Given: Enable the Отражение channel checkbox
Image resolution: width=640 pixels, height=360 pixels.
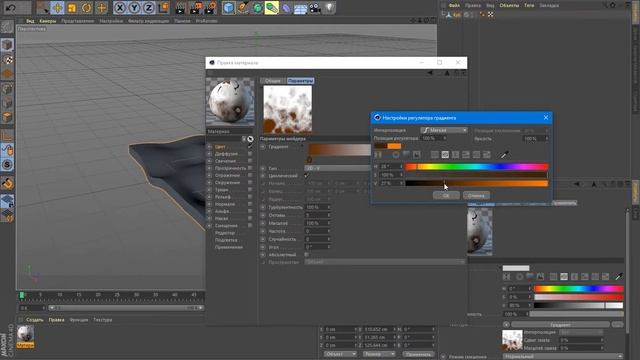Looking at the screenshot, I should [250, 175].
